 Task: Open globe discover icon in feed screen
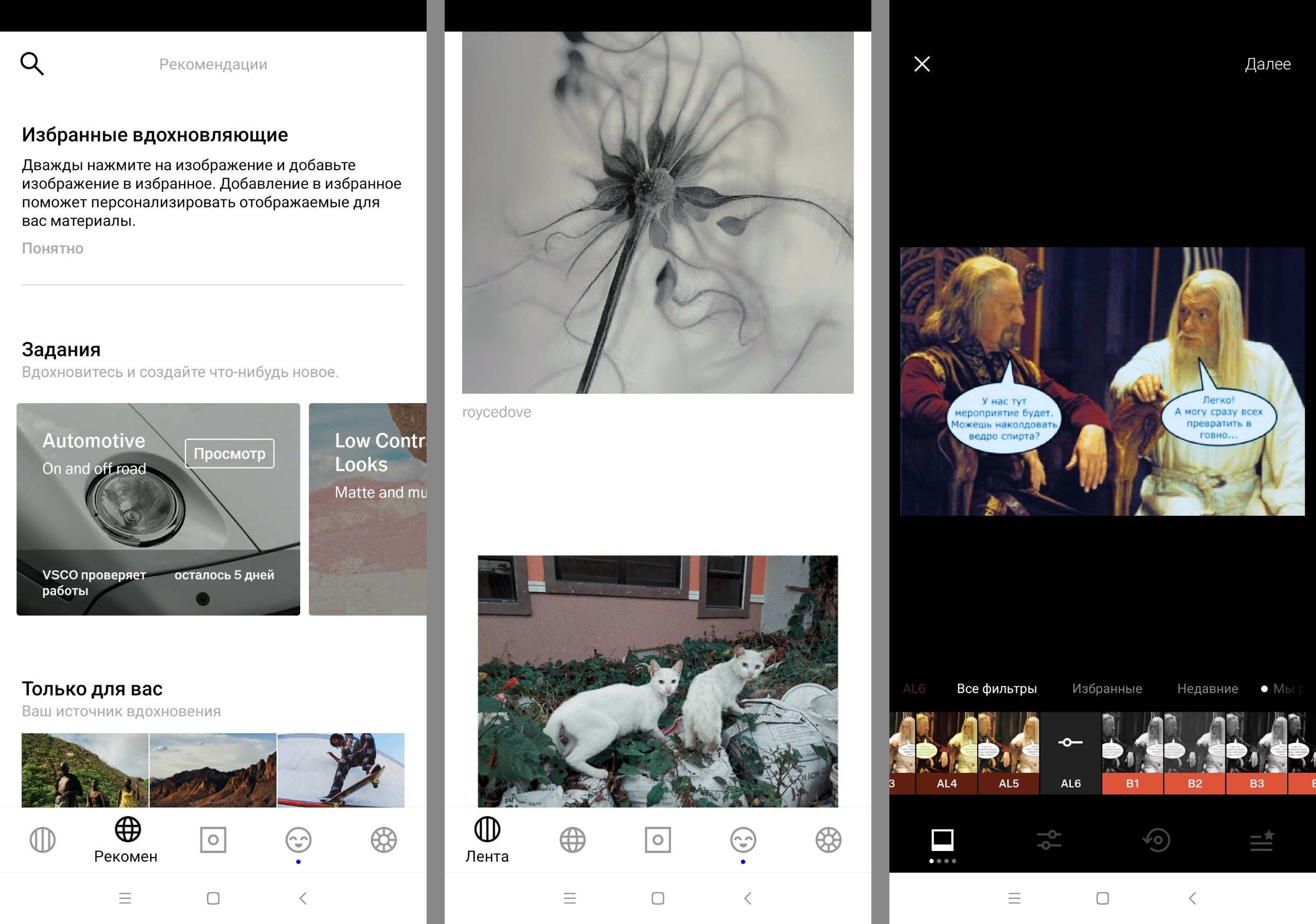point(572,840)
